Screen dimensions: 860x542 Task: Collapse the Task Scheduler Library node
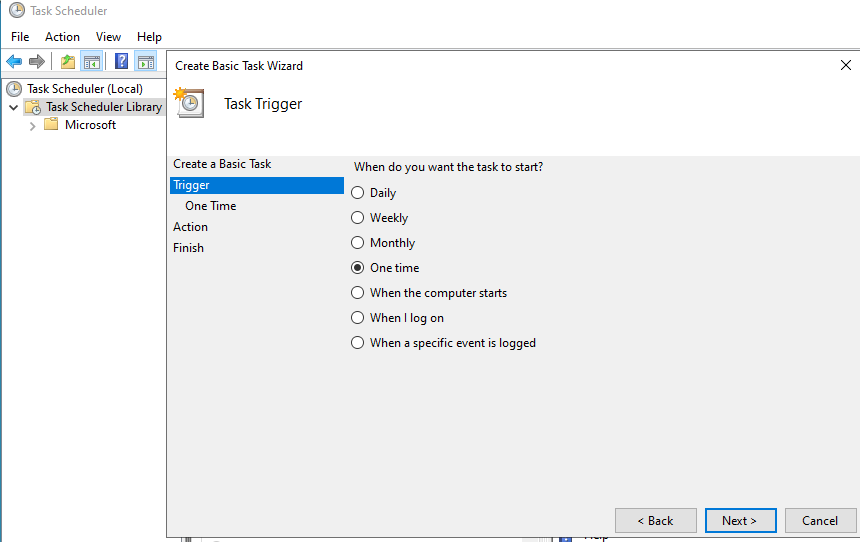14,107
